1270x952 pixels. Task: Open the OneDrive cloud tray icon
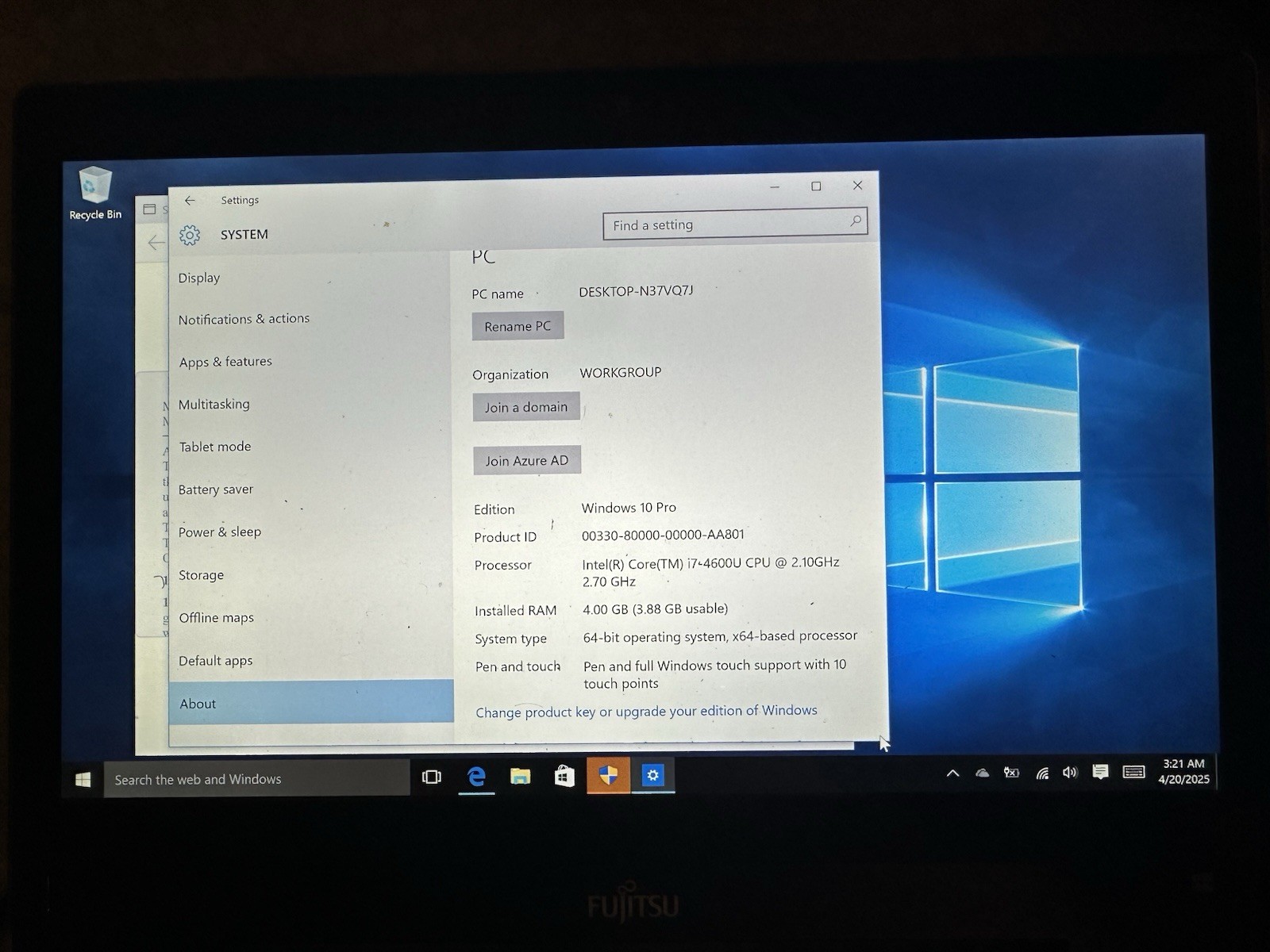[982, 773]
